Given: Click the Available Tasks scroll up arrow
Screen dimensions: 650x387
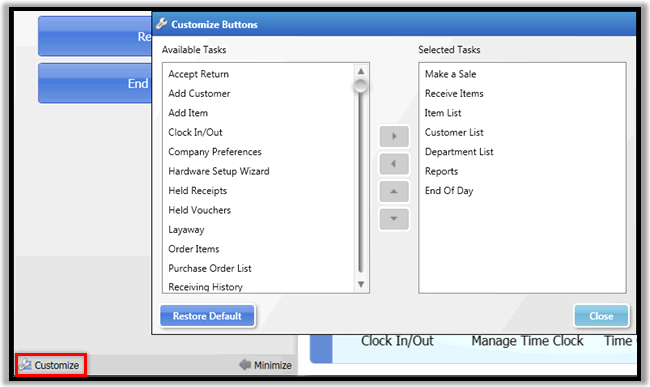Looking at the screenshot, I should point(361,71).
